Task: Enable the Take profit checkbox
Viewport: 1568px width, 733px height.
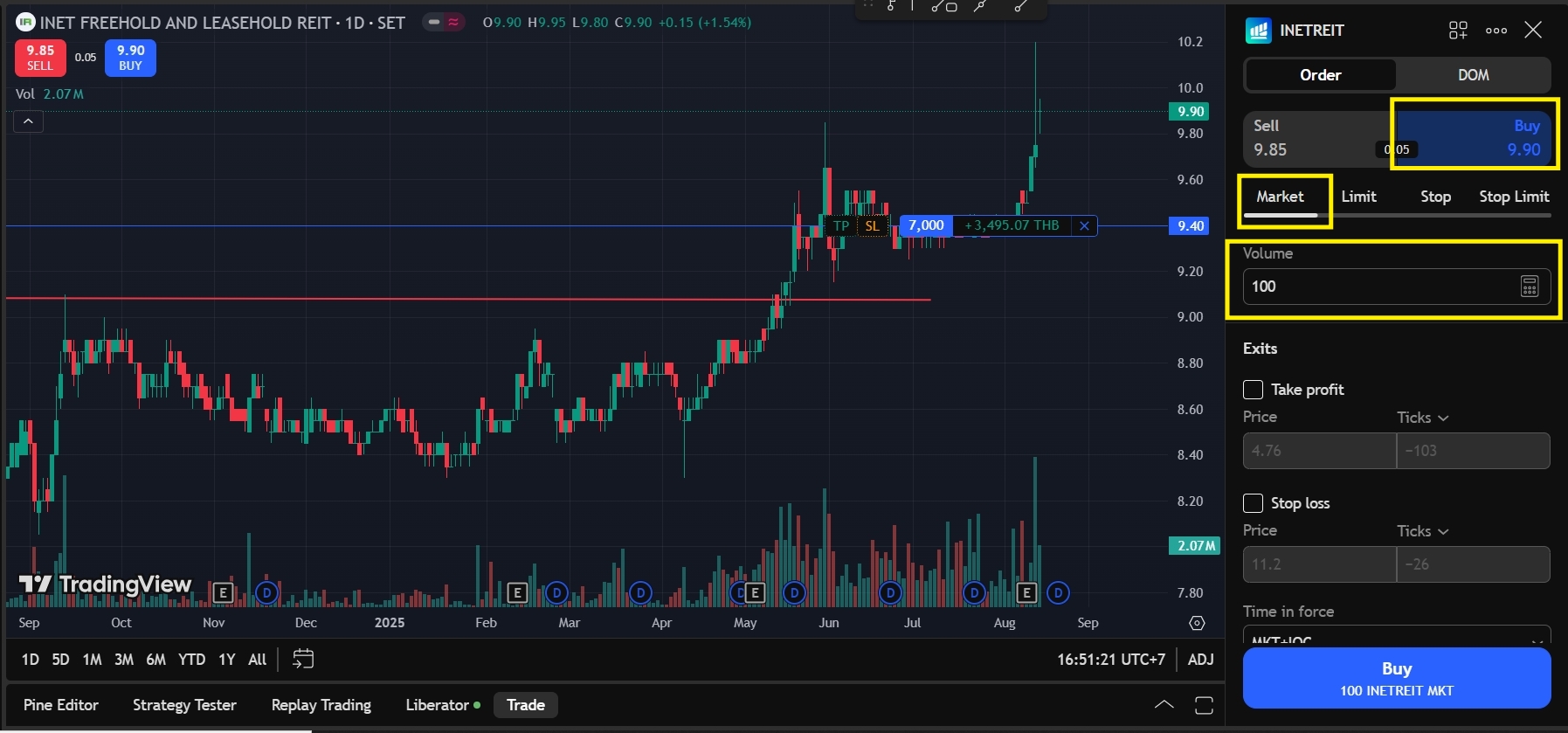Action: click(x=1253, y=390)
